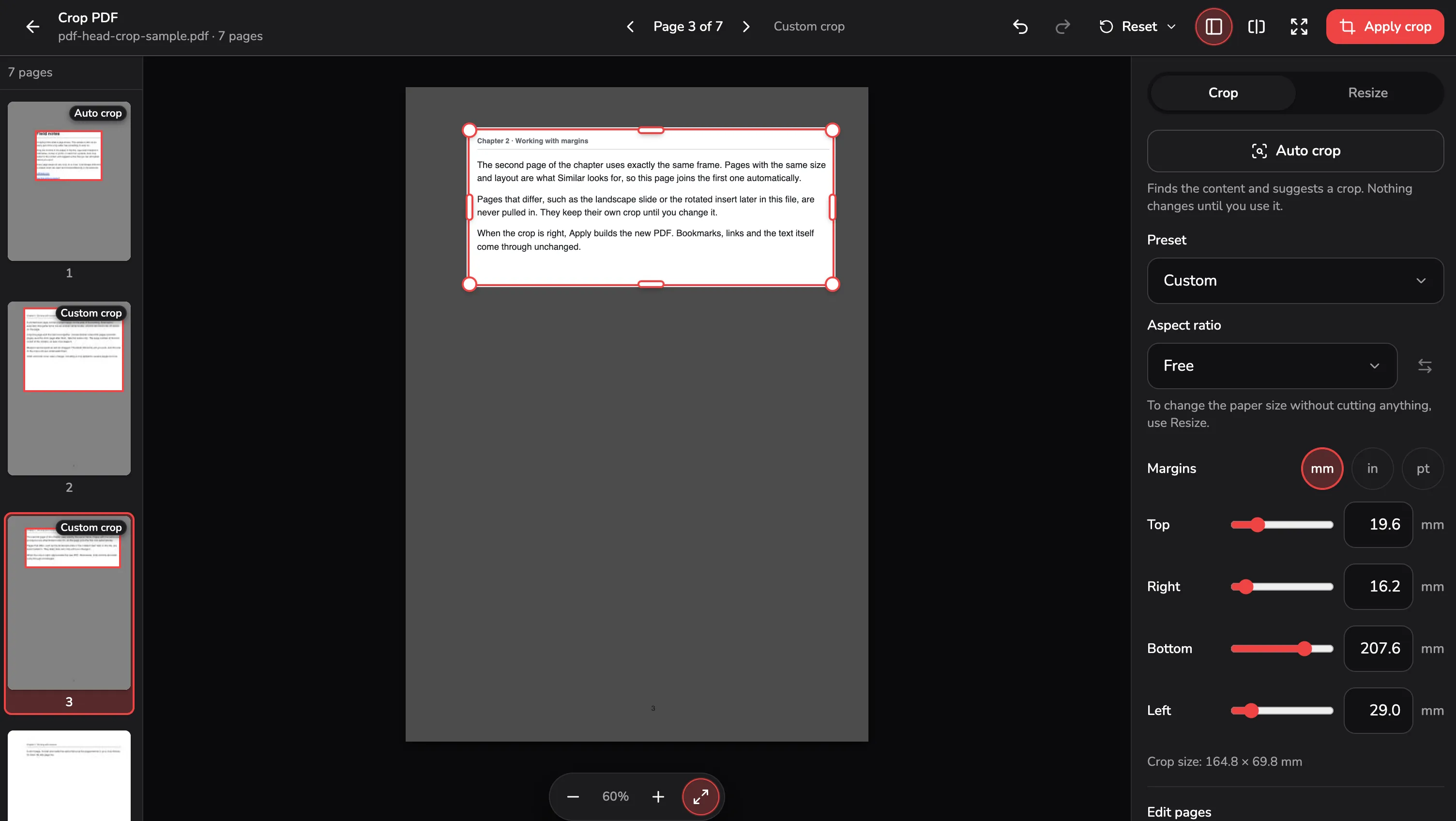The image size is (1456, 821).
Task: Select mm as margin unit
Action: tap(1322, 469)
